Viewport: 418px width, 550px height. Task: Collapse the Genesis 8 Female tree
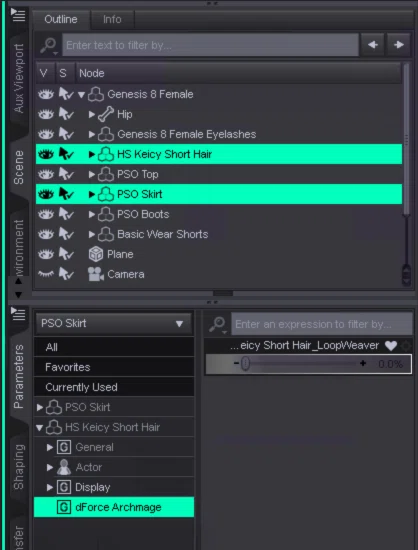click(x=82, y=95)
